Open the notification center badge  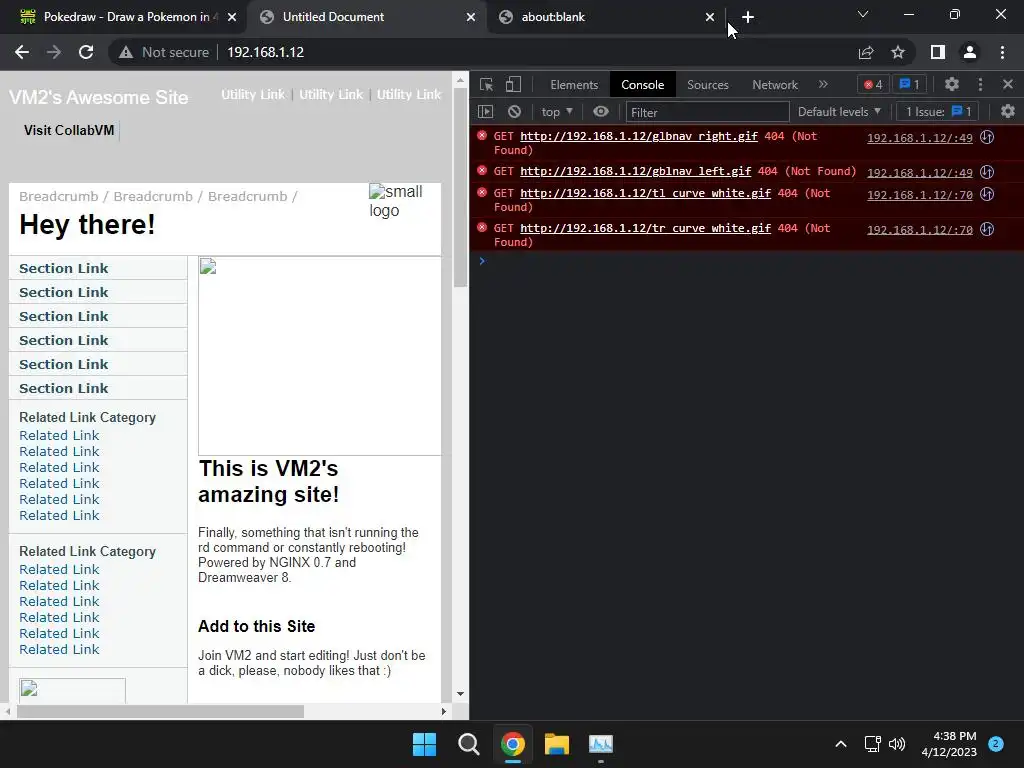coord(996,743)
